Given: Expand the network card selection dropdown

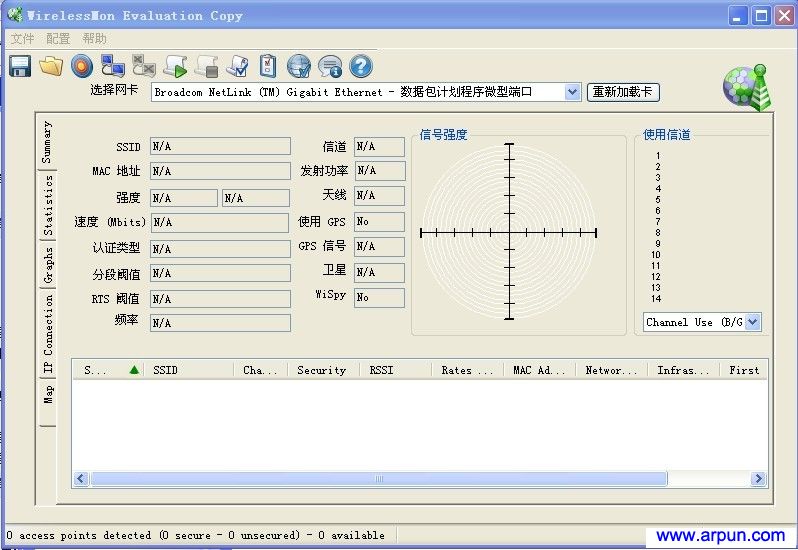Looking at the screenshot, I should pos(572,92).
